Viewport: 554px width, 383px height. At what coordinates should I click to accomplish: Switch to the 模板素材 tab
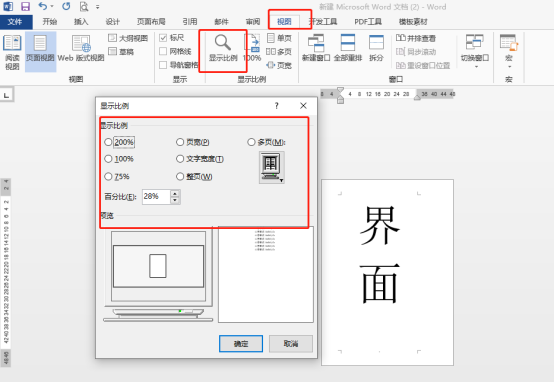[413, 22]
